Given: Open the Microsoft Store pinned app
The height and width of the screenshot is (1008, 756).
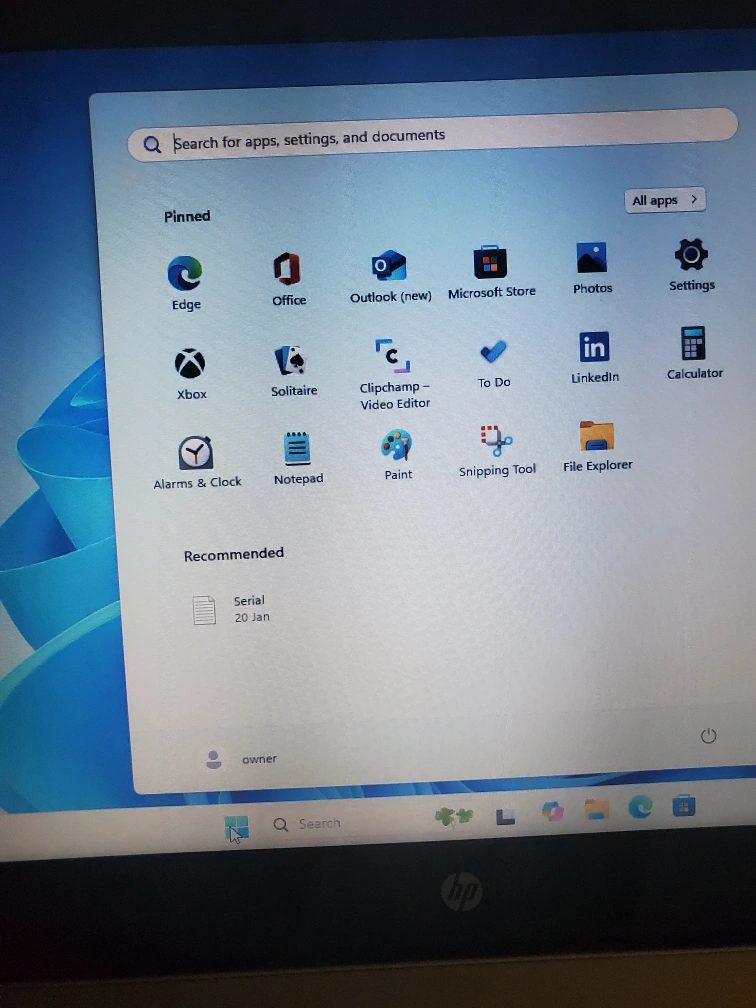Looking at the screenshot, I should (492, 273).
